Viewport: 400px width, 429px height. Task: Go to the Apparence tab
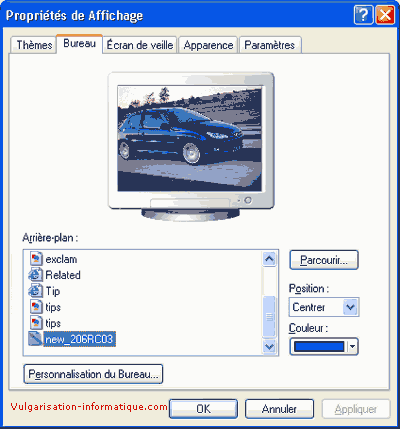tap(208, 45)
